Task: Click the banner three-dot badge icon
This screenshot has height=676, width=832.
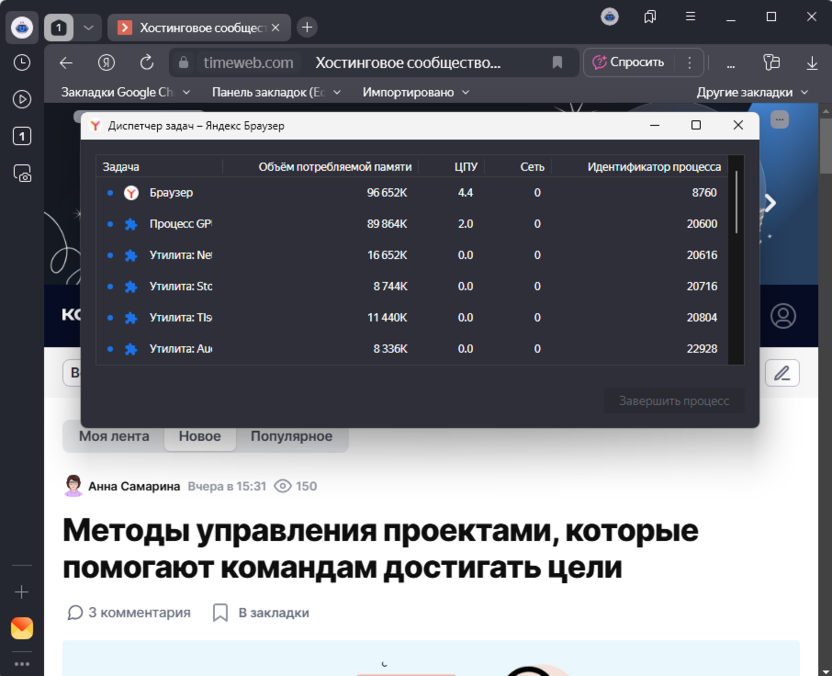Action: tap(779, 119)
